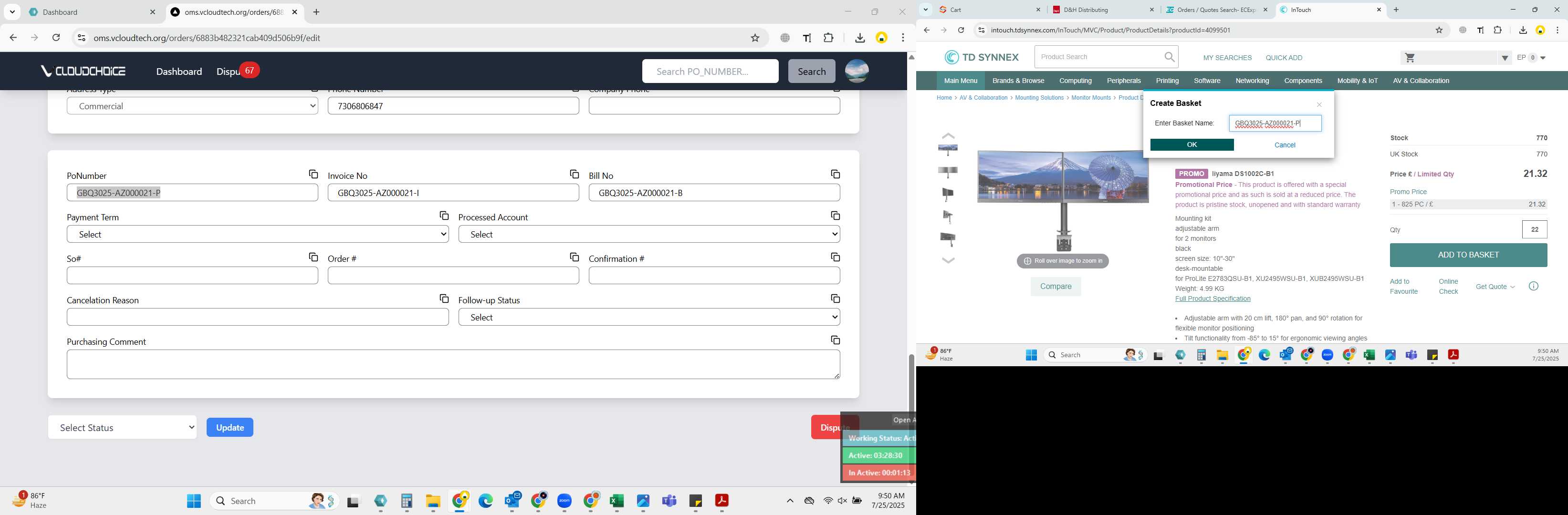Copy the Bill No field value

click(x=835, y=175)
